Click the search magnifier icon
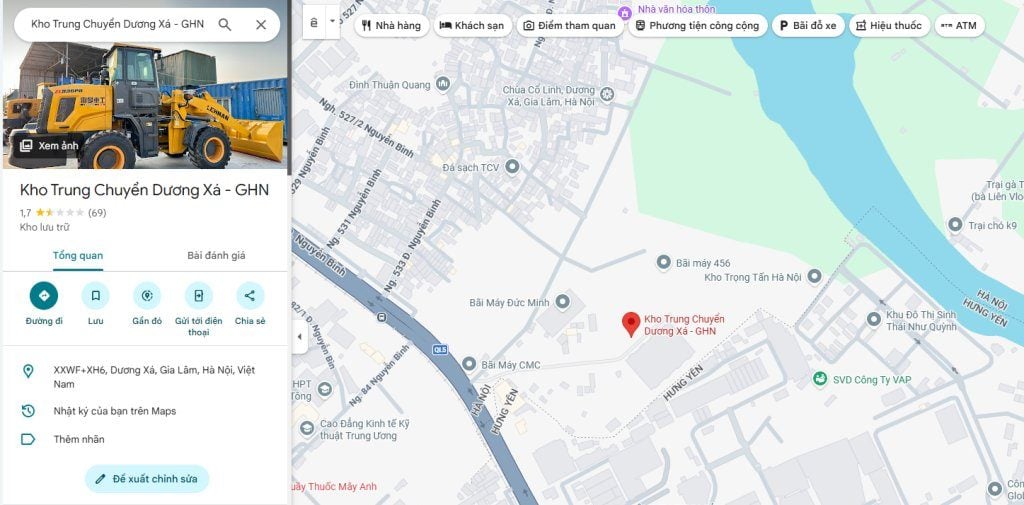Screen dimensions: 1024x505 click(225, 24)
